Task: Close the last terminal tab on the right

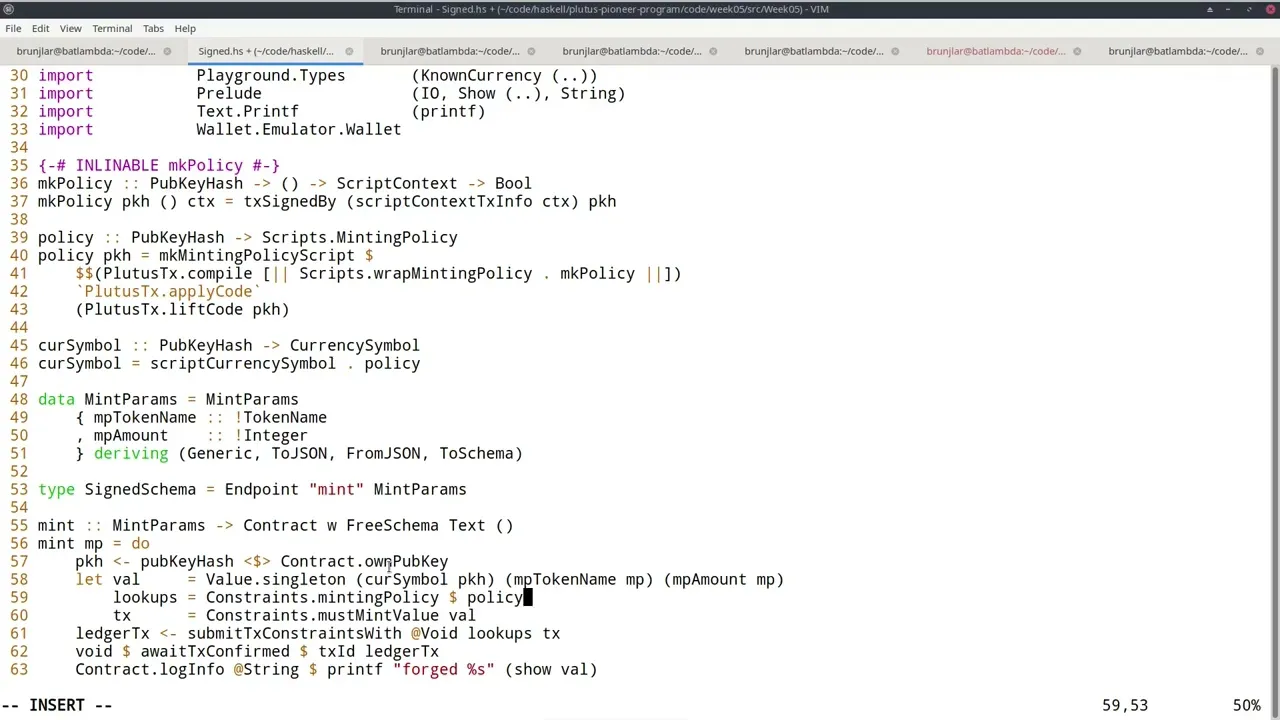Action: click(1259, 51)
